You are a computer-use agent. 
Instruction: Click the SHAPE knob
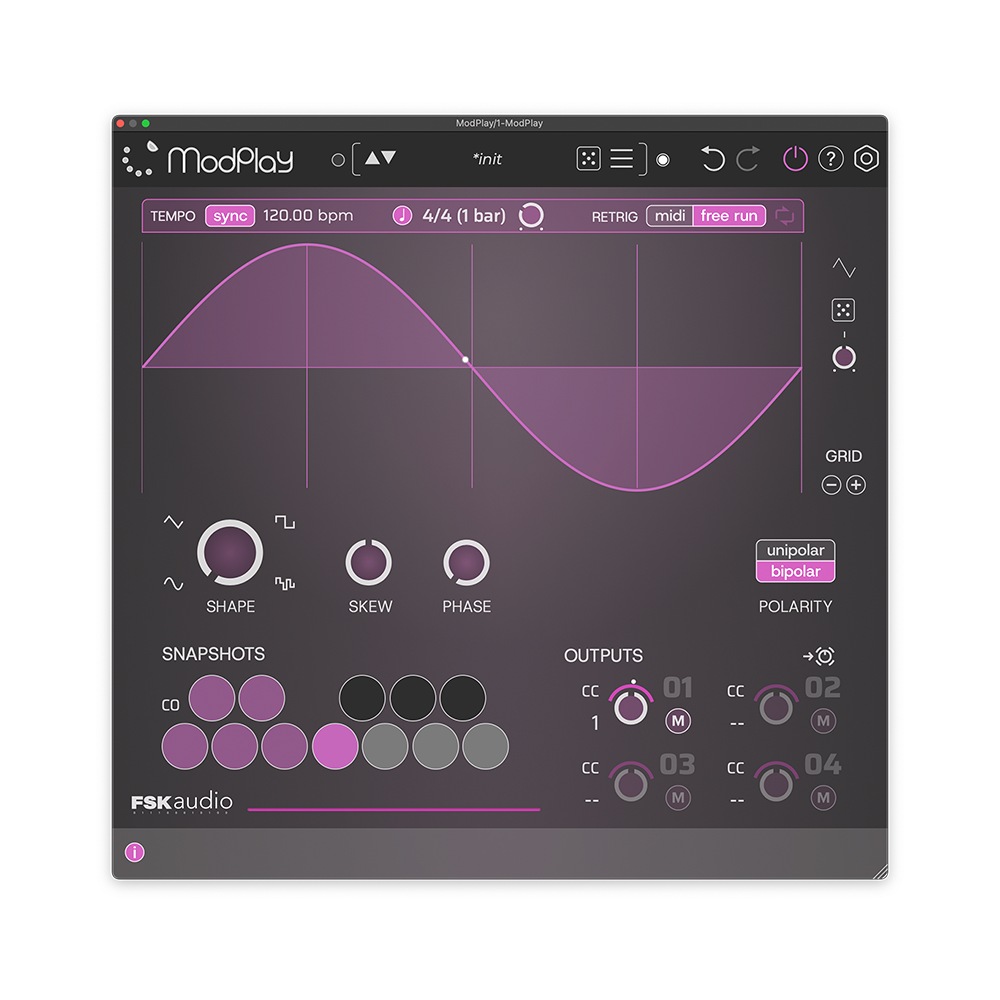click(230, 552)
